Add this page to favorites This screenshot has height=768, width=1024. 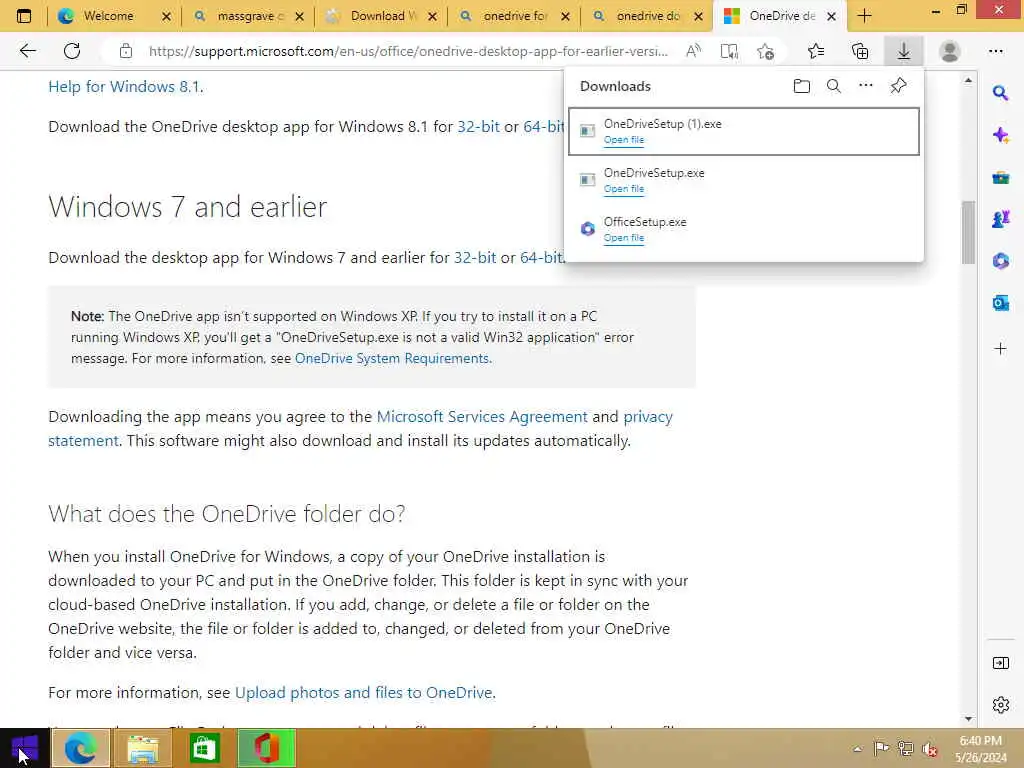point(765,51)
